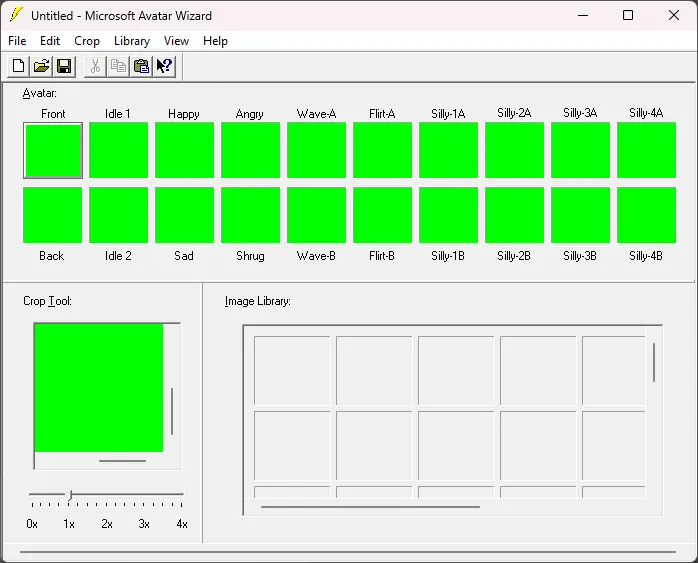
Task: Click the Image Library vertical scrollbar
Action: pyautogui.click(x=654, y=363)
